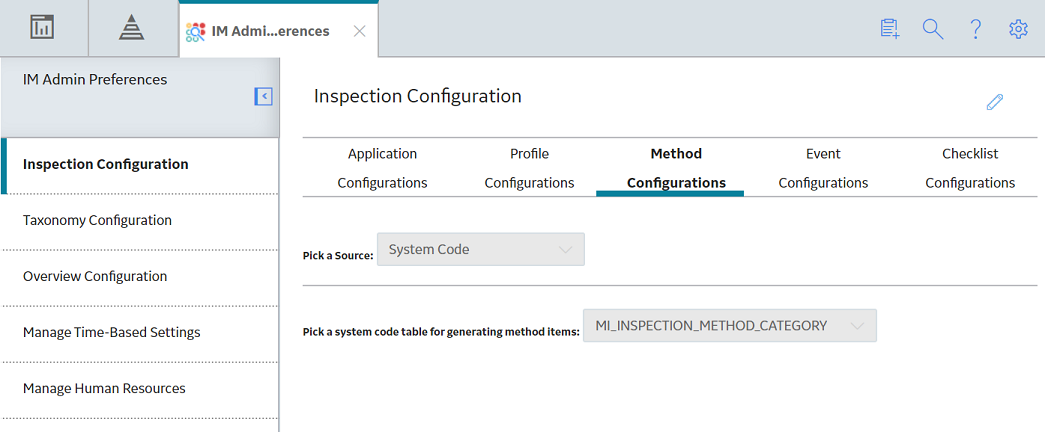Click the System Code dropdown arrow
The height and width of the screenshot is (432, 1045).
[x=565, y=250]
